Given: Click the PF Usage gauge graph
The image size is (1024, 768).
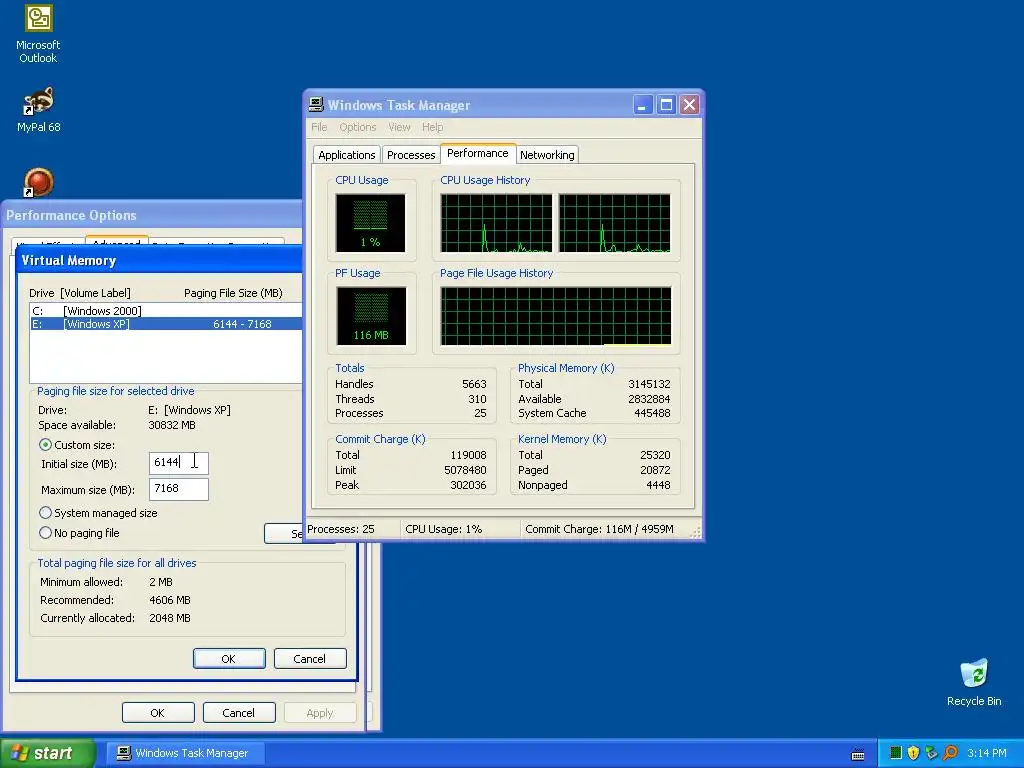Looking at the screenshot, I should (371, 316).
